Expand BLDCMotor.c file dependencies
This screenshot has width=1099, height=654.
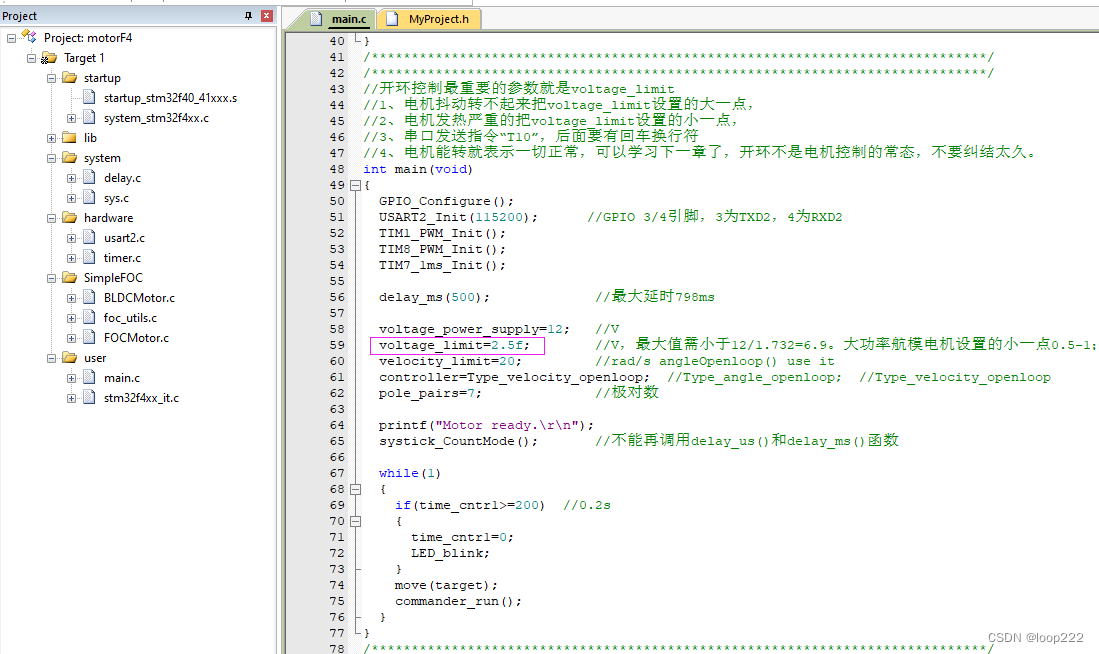coord(71,298)
